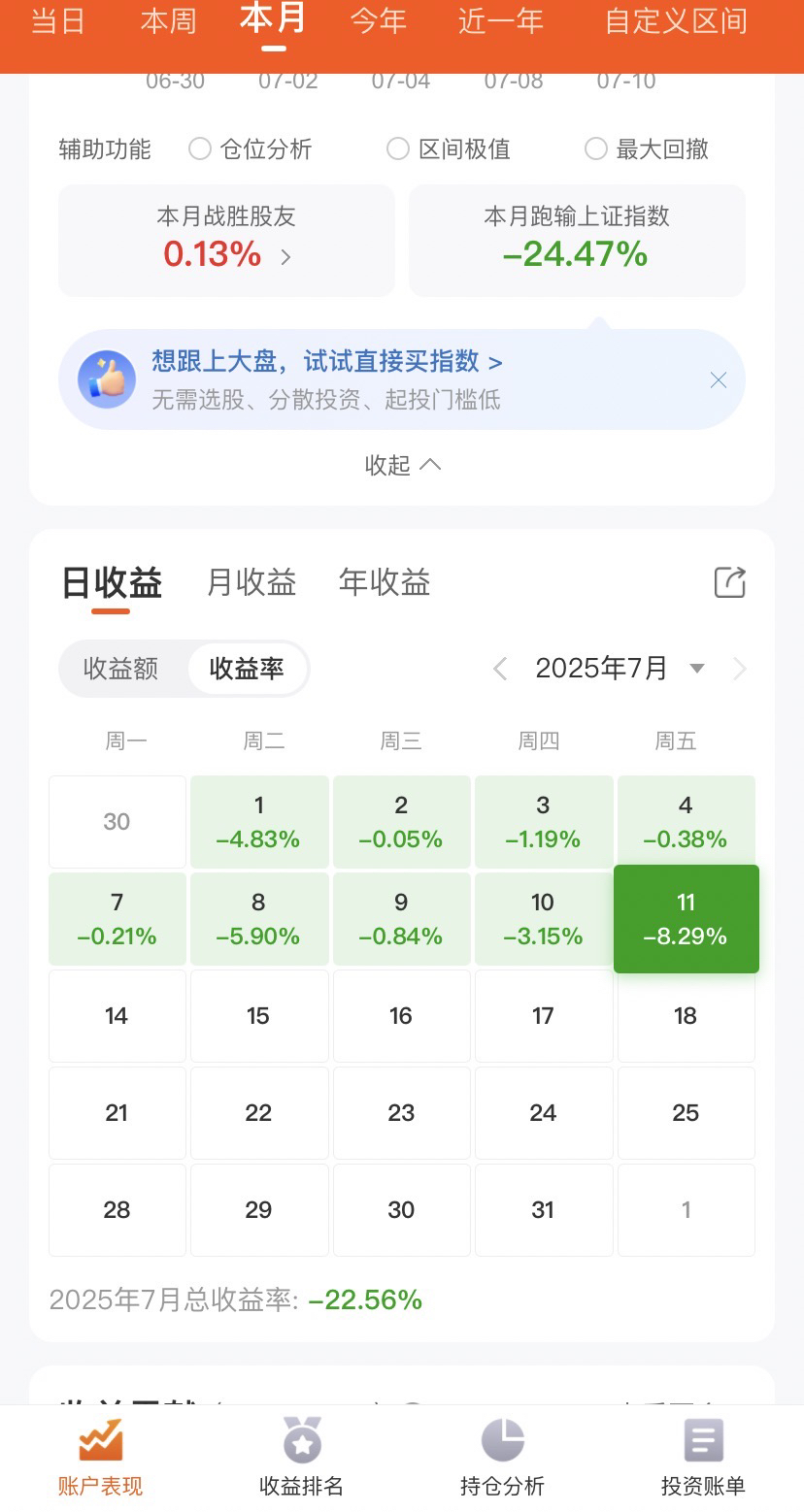
Task: Switch the toggle to 收益额
Action: (121, 669)
